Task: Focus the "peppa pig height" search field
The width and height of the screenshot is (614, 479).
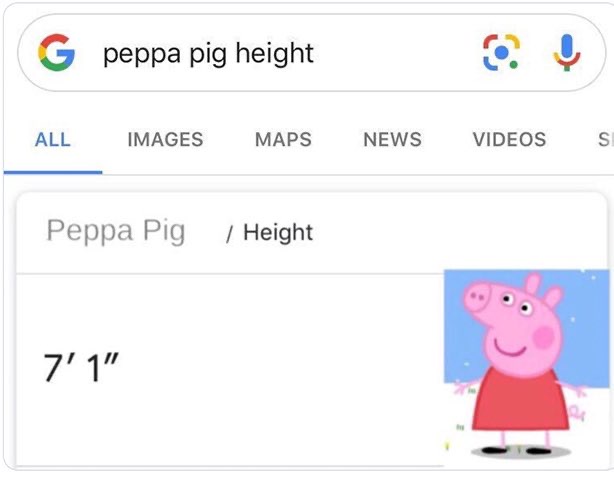Action: coord(311,52)
